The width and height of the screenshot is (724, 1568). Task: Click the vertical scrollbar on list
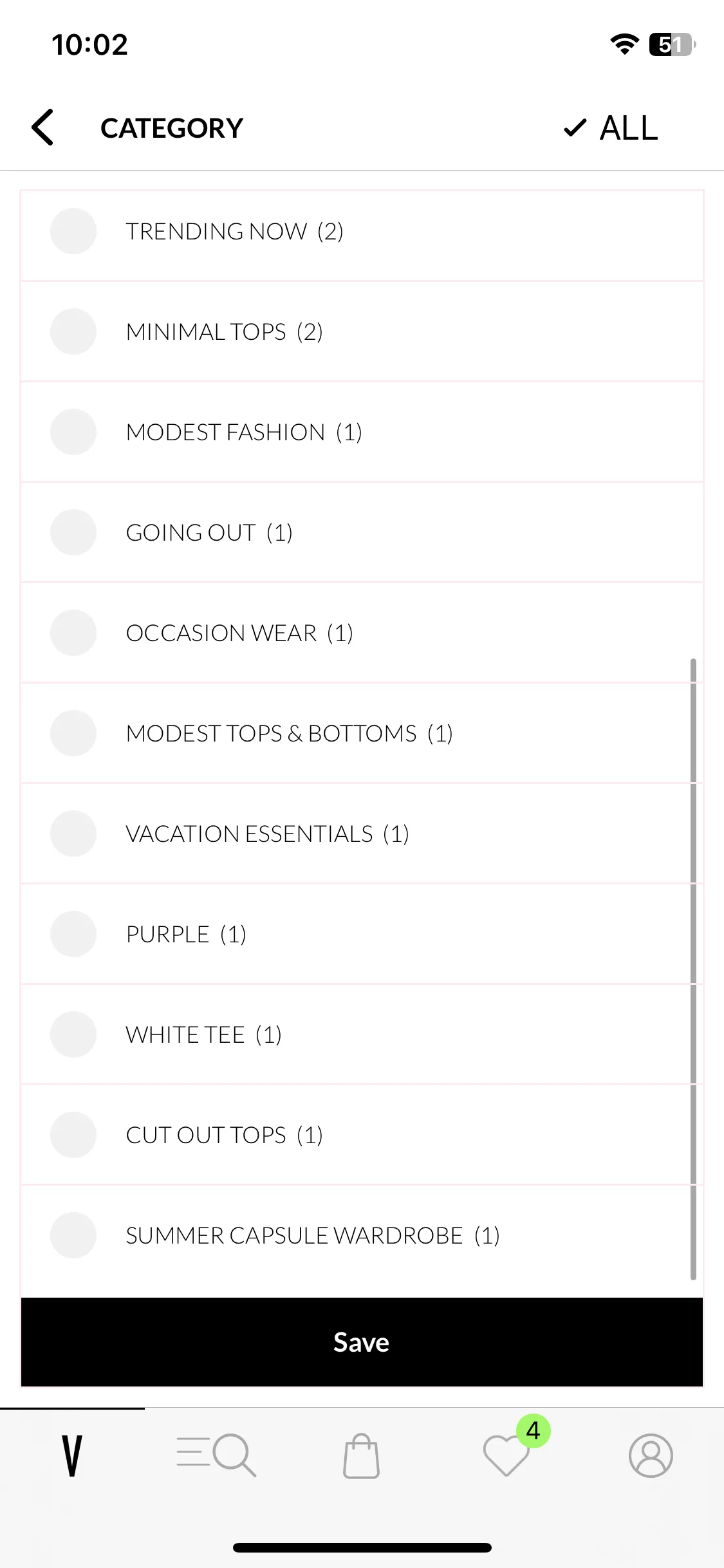tap(693, 969)
